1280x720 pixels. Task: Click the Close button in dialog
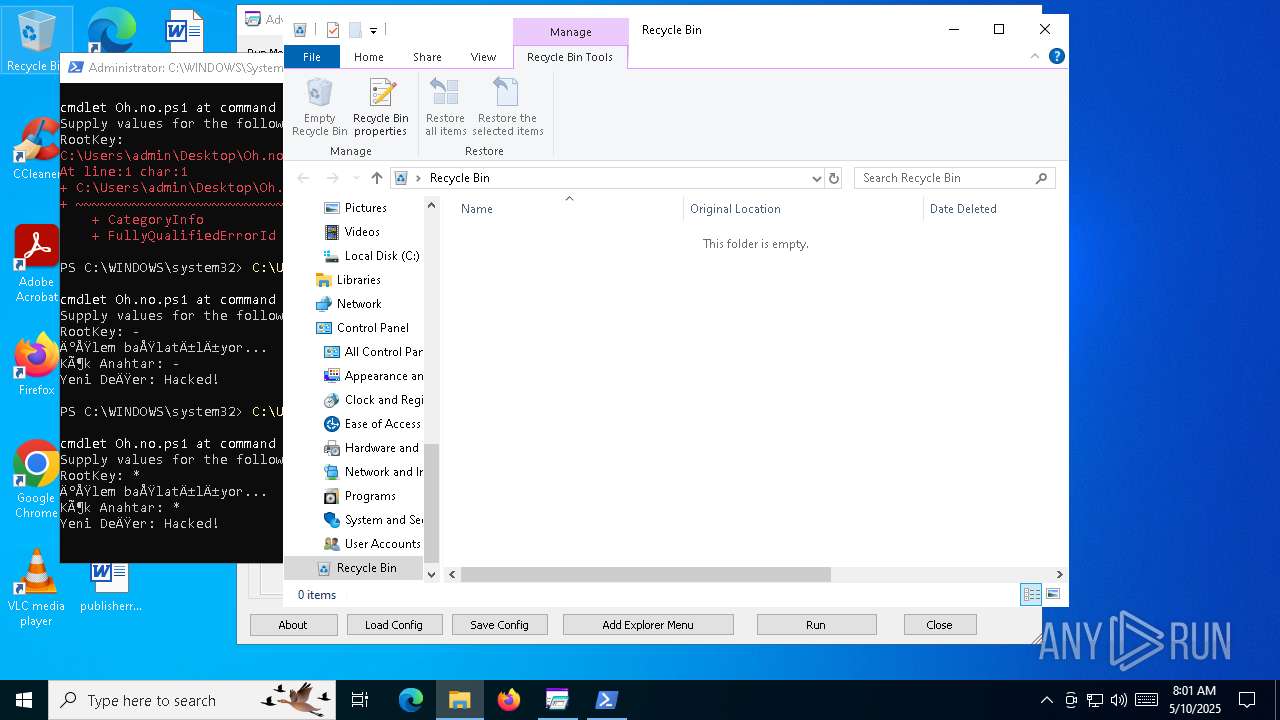coord(939,625)
